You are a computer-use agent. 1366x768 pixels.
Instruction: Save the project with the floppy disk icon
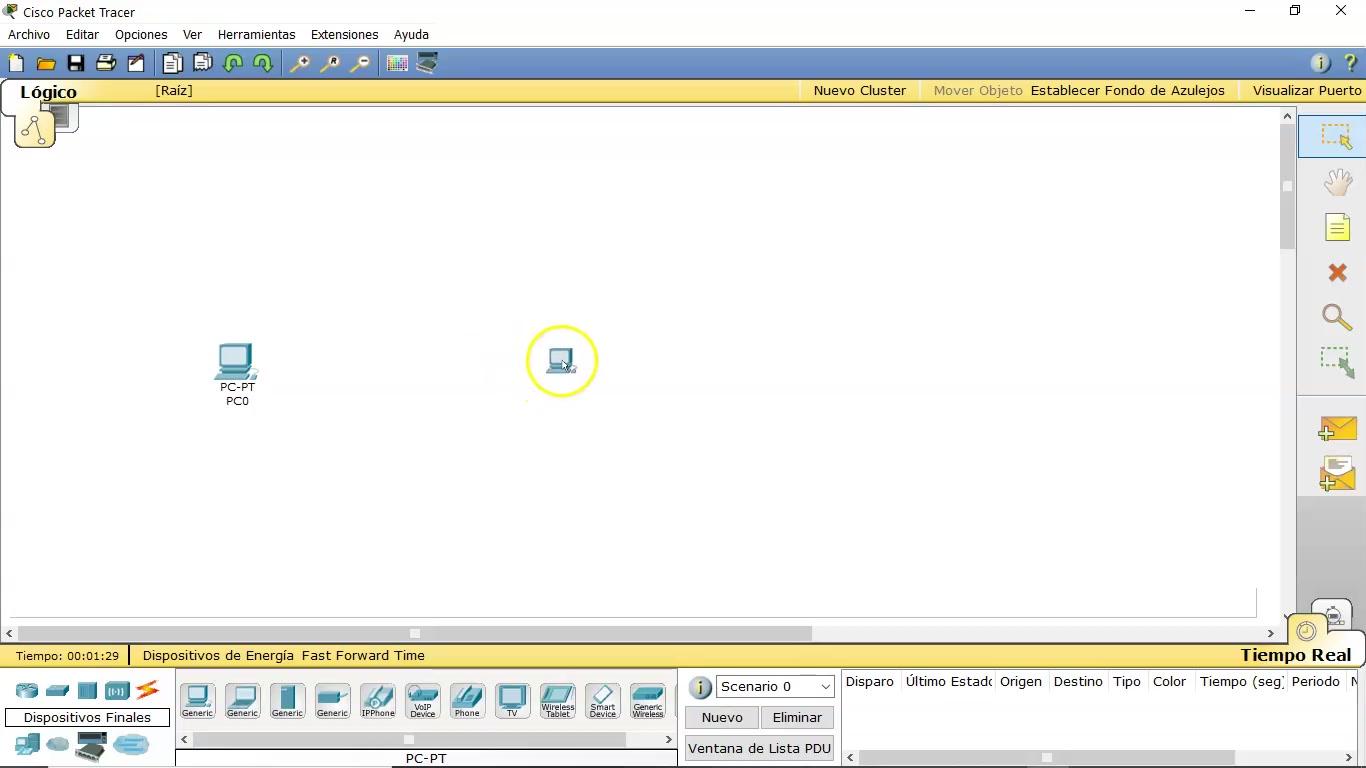click(76, 63)
